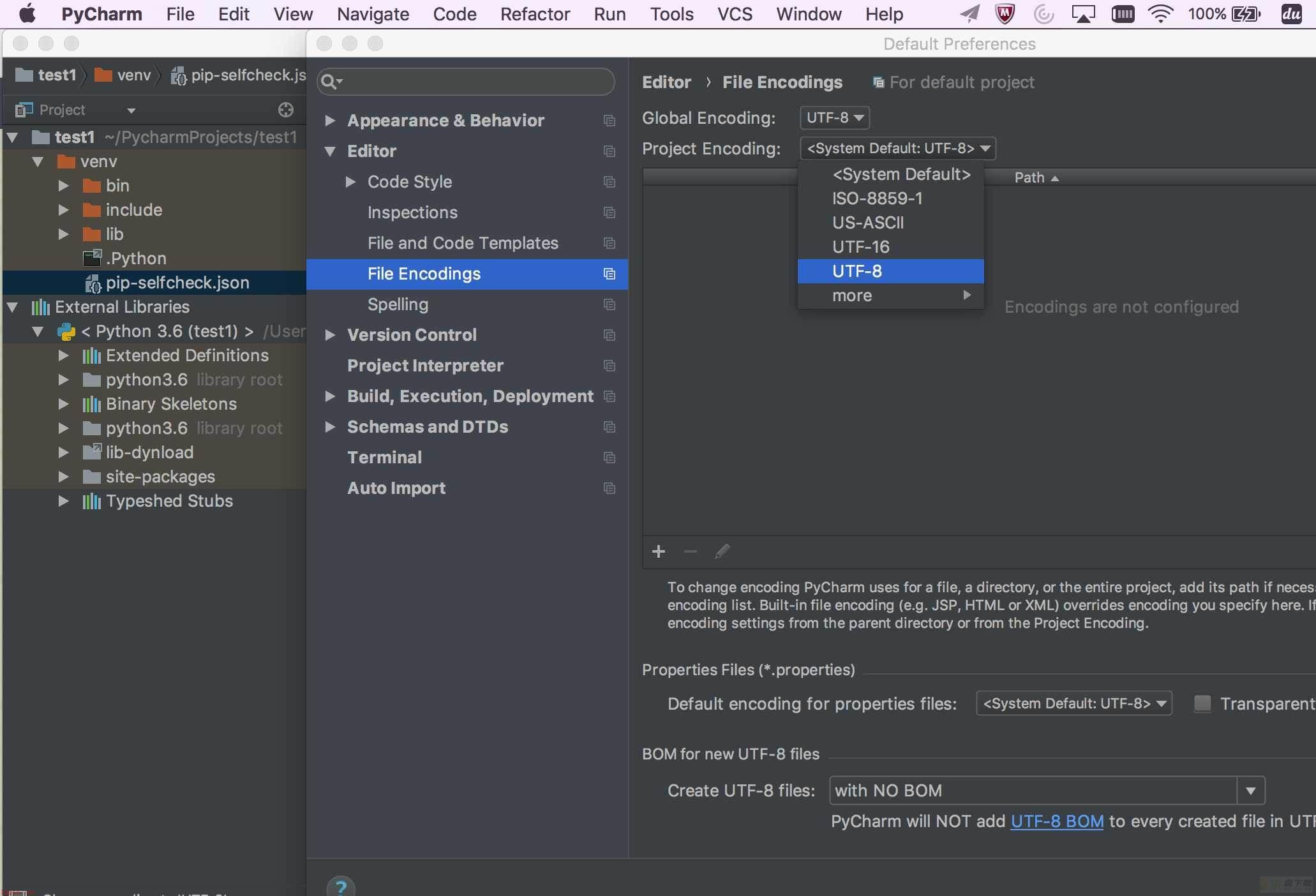Viewport: 1316px width, 896px height.
Task: Expand the bin folder in project tree
Action: (63, 186)
